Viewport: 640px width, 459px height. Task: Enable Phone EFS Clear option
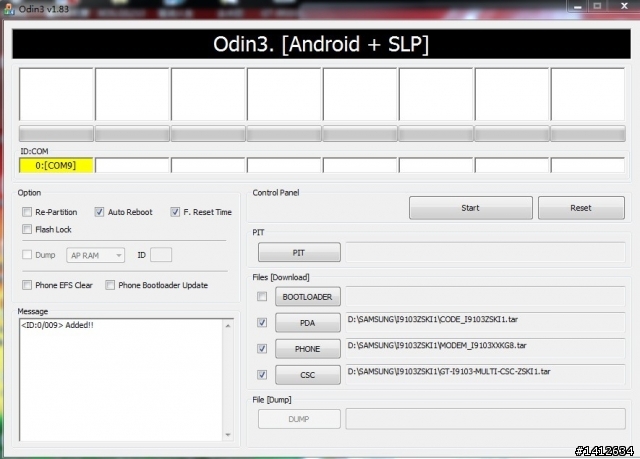[x=27, y=285]
